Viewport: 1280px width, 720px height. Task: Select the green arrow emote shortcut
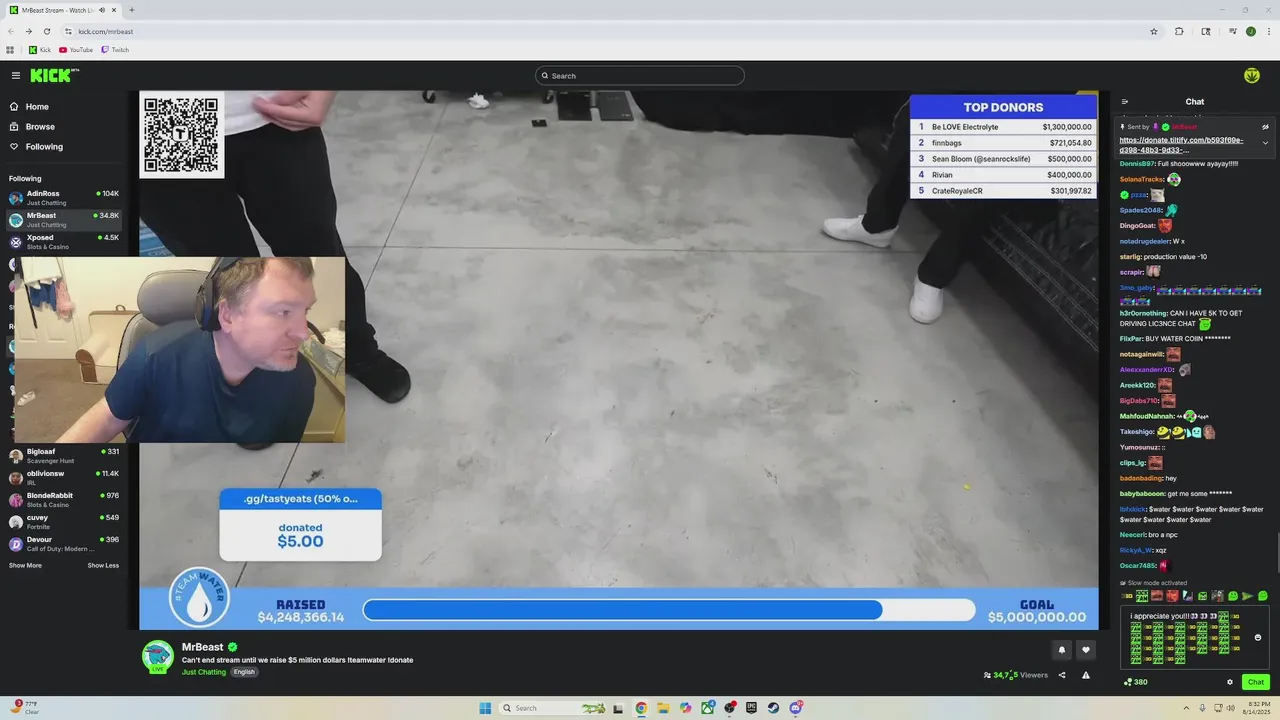tap(1247, 596)
